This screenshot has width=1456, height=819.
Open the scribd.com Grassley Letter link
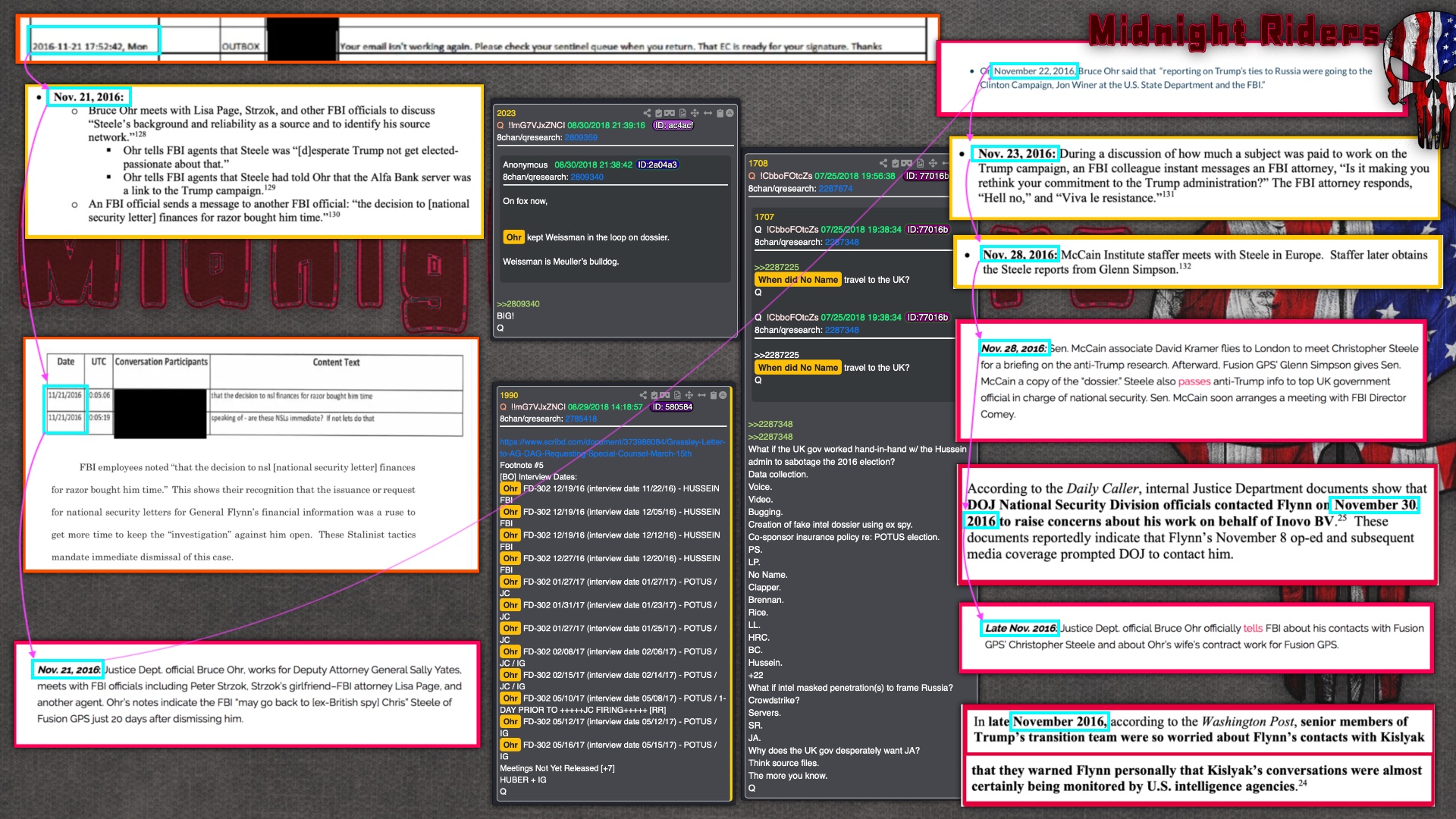coord(612,447)
